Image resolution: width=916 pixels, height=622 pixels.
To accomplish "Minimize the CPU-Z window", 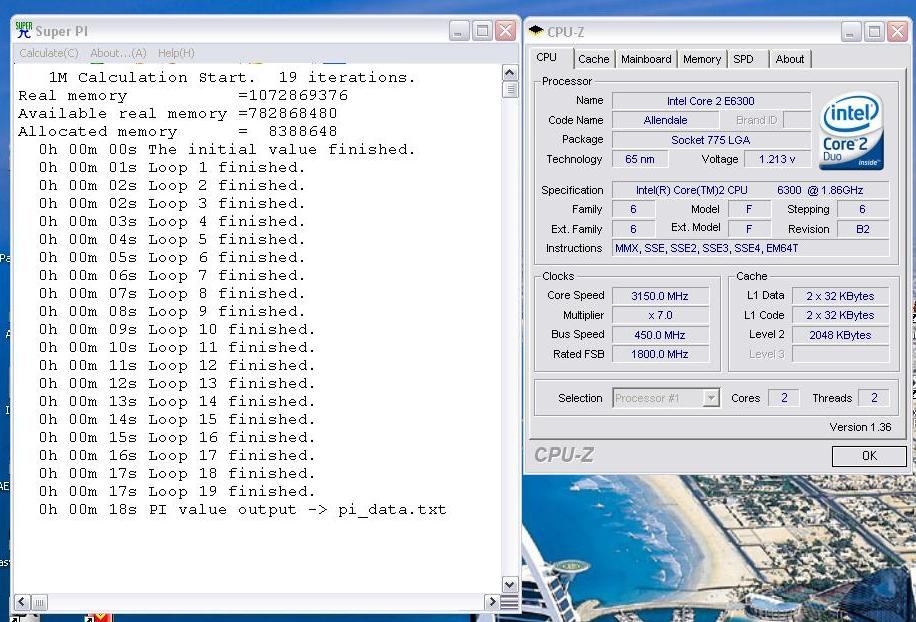I will pyautogui.click(x=851, y=32).
